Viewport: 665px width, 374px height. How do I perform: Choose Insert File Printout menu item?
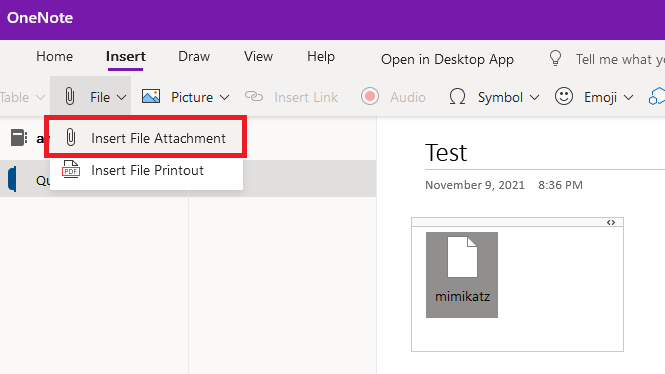point(146,170)
